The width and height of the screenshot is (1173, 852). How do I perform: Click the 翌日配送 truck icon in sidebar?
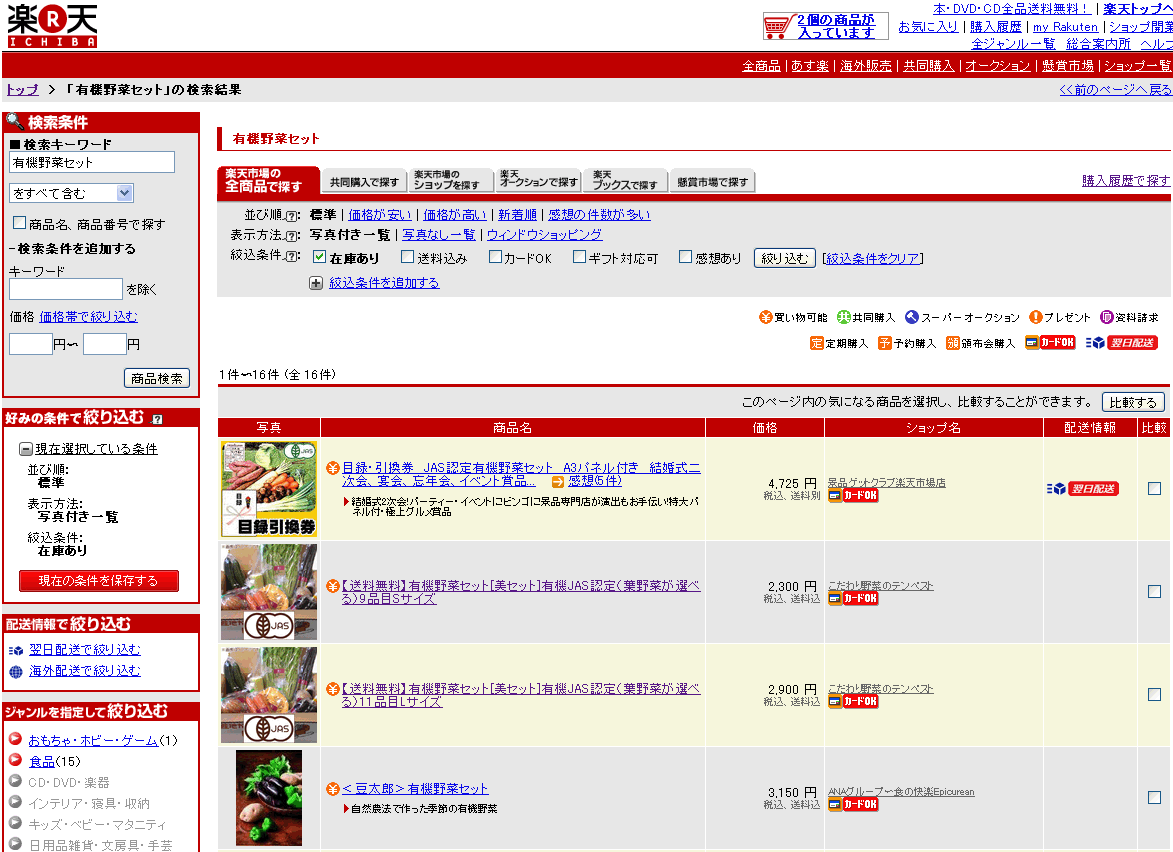click(x=16, y=650)
